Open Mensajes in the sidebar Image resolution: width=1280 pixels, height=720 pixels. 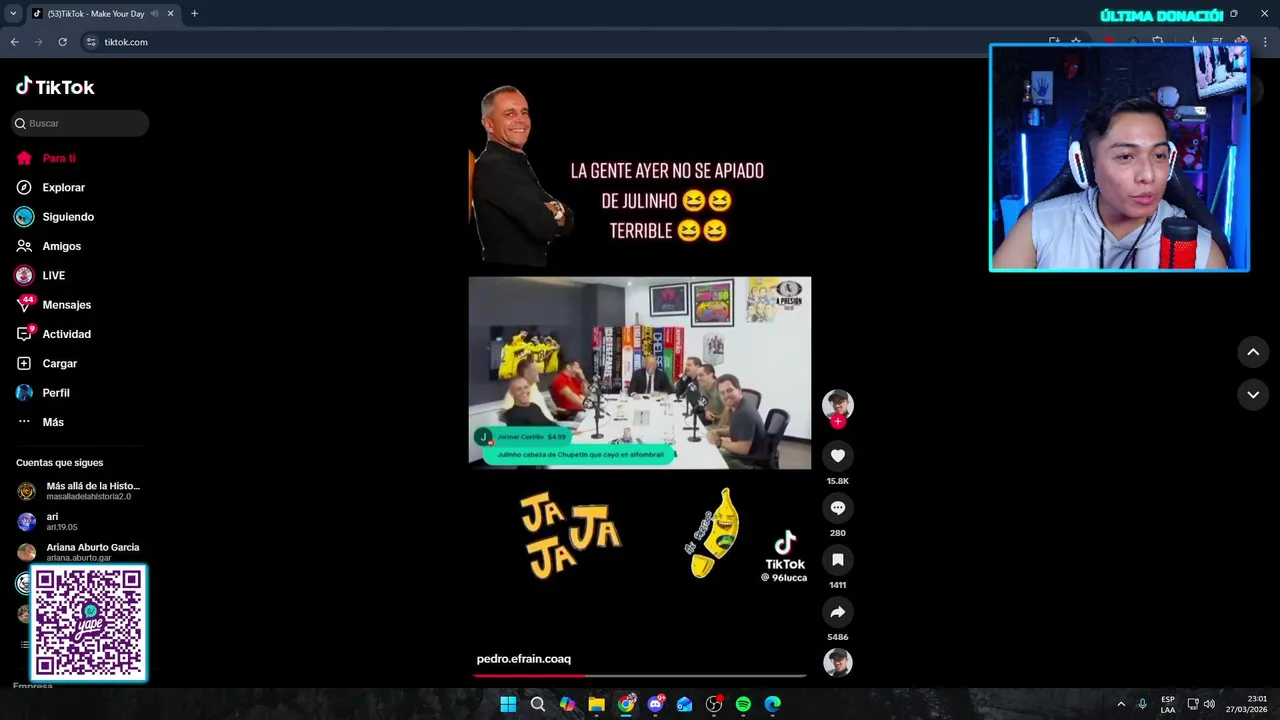(66, 305)
